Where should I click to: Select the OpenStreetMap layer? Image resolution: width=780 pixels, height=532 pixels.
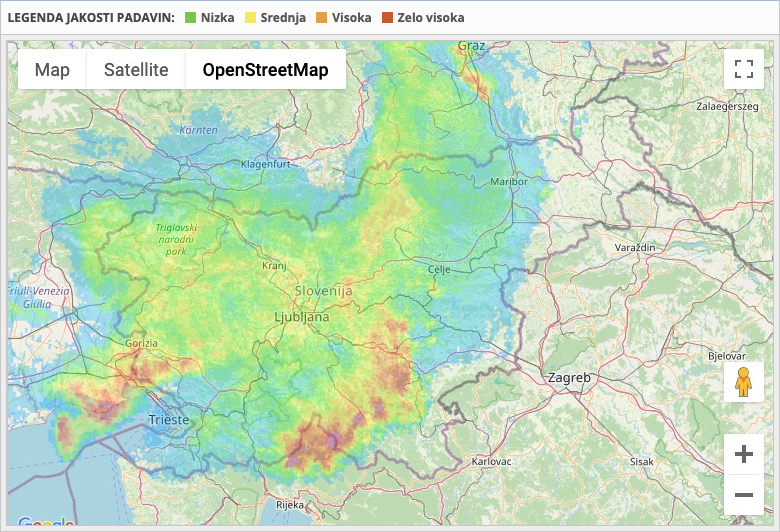point(265,70)
